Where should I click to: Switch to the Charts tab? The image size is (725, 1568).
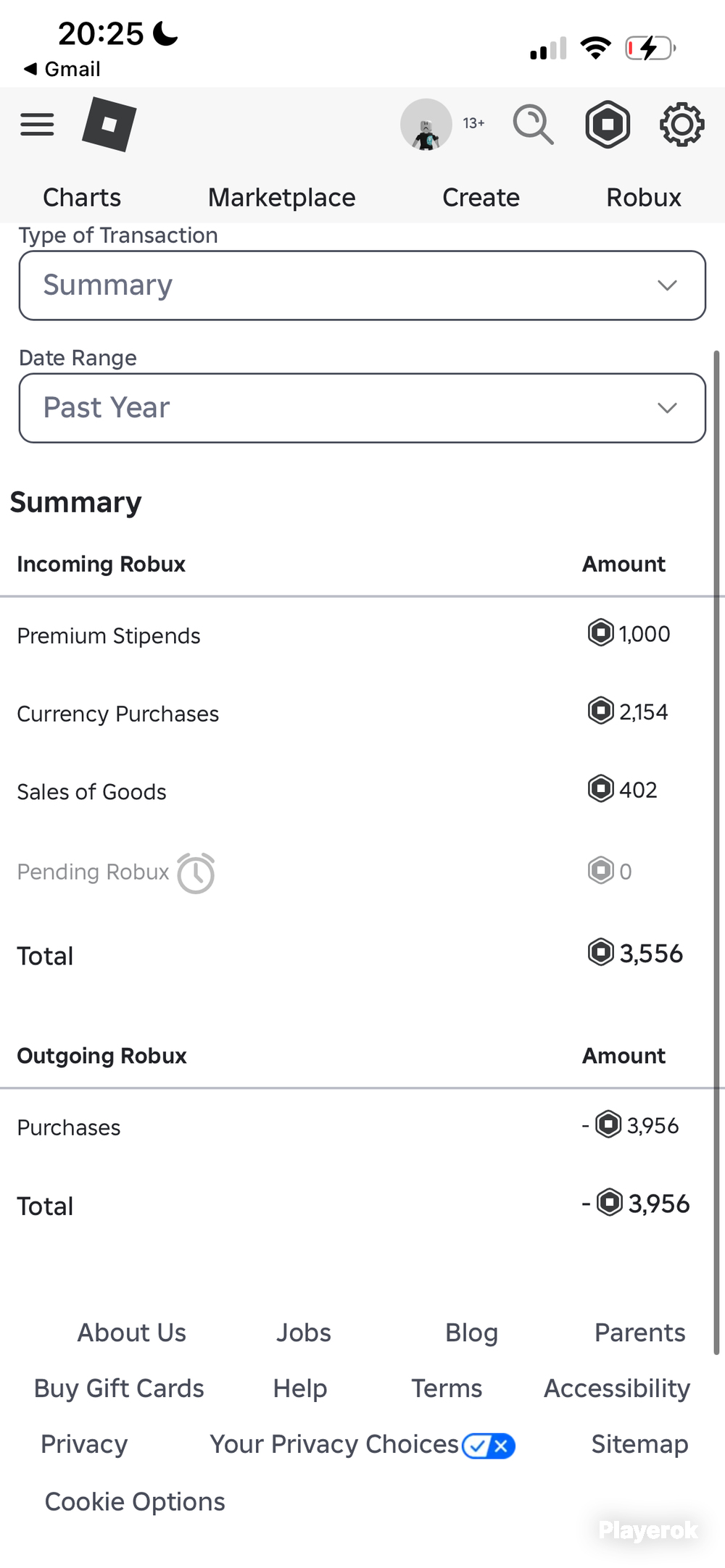coord(82,197)
